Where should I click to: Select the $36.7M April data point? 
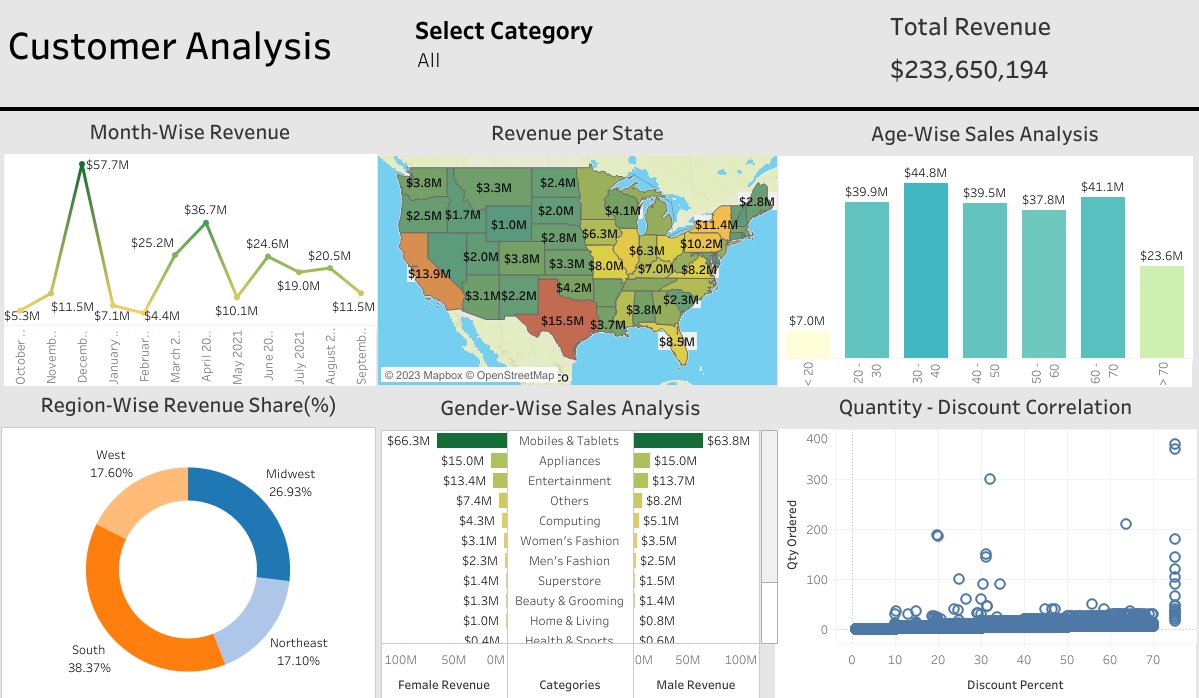coord(206,223)
